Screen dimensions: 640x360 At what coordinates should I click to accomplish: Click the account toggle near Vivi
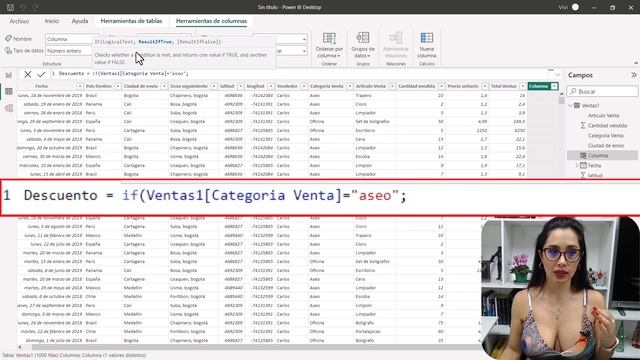(x=576, y=7)
